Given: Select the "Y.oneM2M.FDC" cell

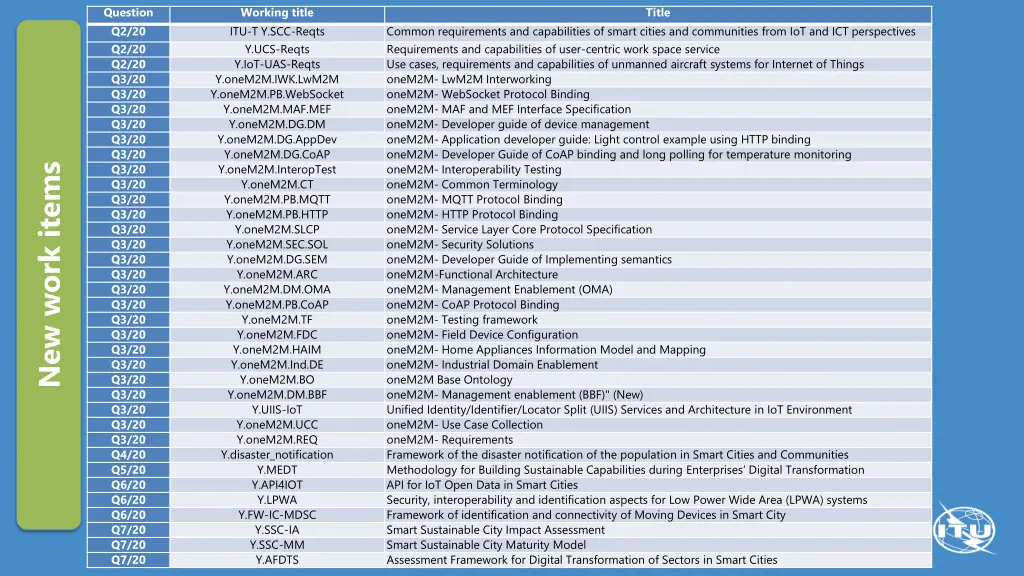Looking at the screenshot, I should (277, 335).
